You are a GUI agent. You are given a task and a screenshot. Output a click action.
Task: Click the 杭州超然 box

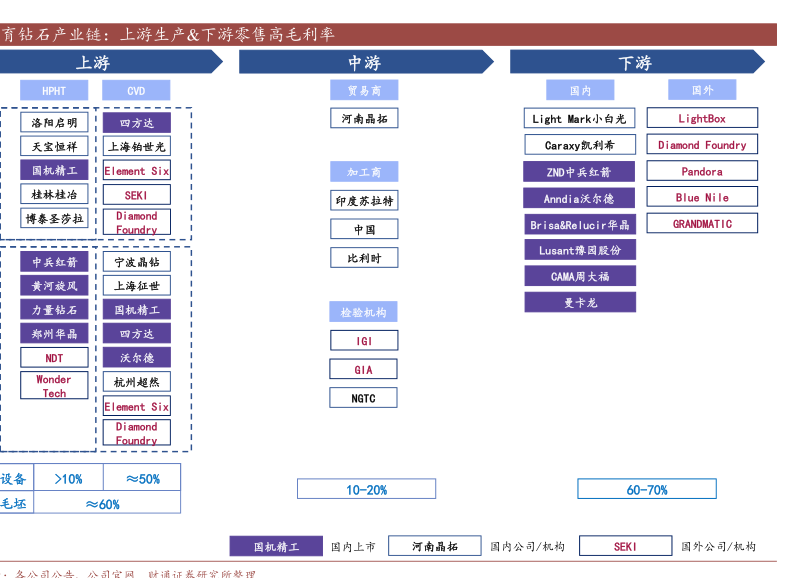click(137, 382)
